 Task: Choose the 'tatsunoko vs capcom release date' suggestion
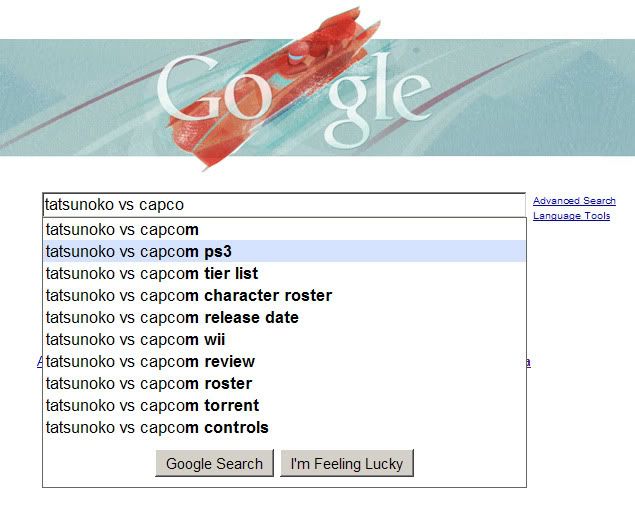pos(172,317)
